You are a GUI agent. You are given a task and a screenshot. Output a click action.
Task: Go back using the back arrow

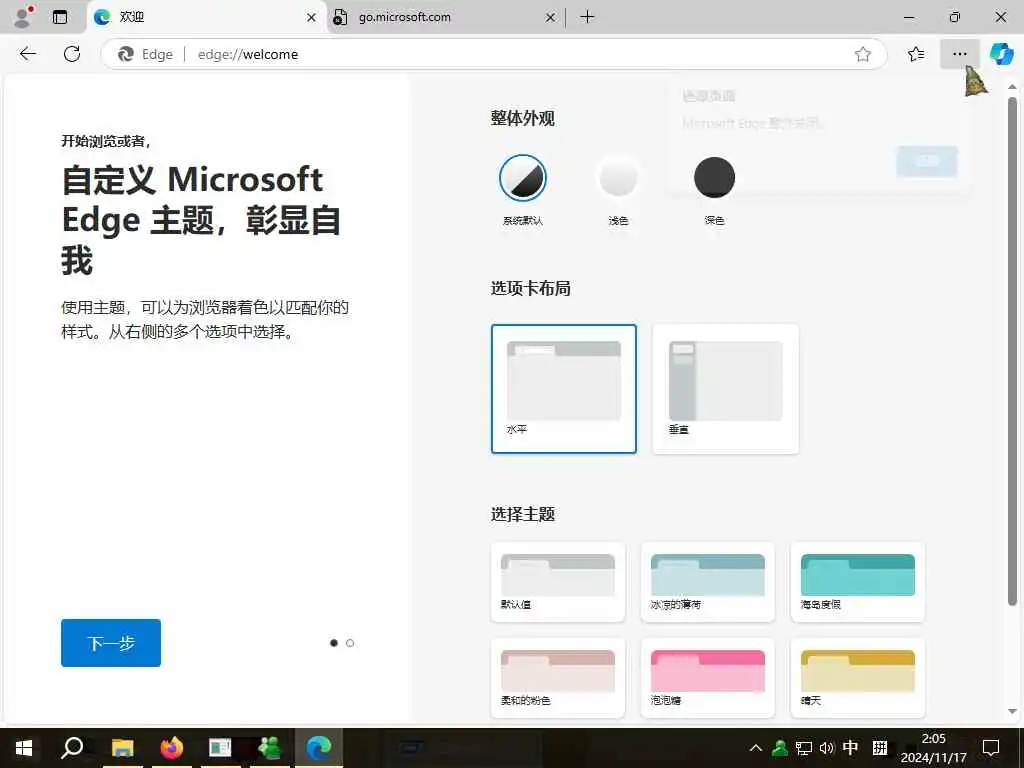[x=28, y=54]
